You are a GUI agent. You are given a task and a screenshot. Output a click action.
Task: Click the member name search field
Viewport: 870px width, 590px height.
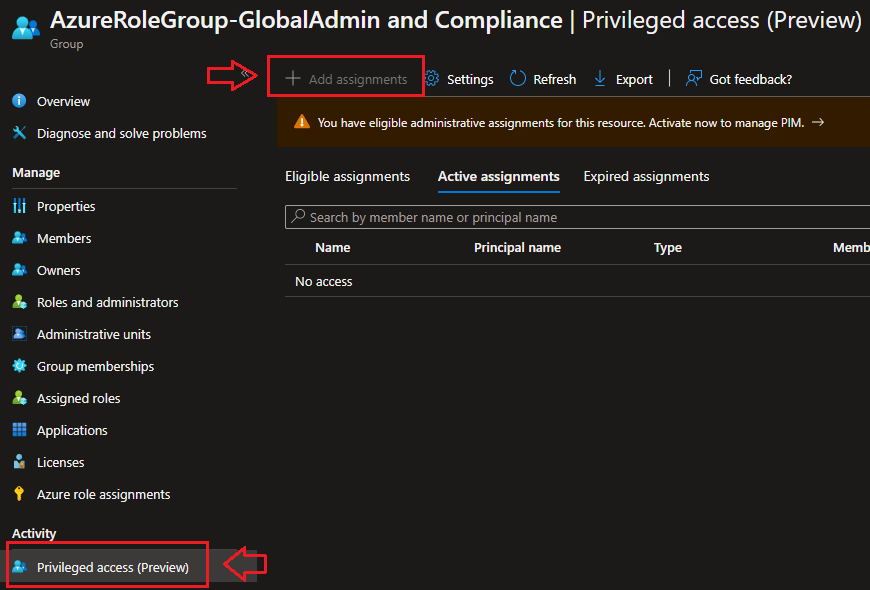[577, 217]
